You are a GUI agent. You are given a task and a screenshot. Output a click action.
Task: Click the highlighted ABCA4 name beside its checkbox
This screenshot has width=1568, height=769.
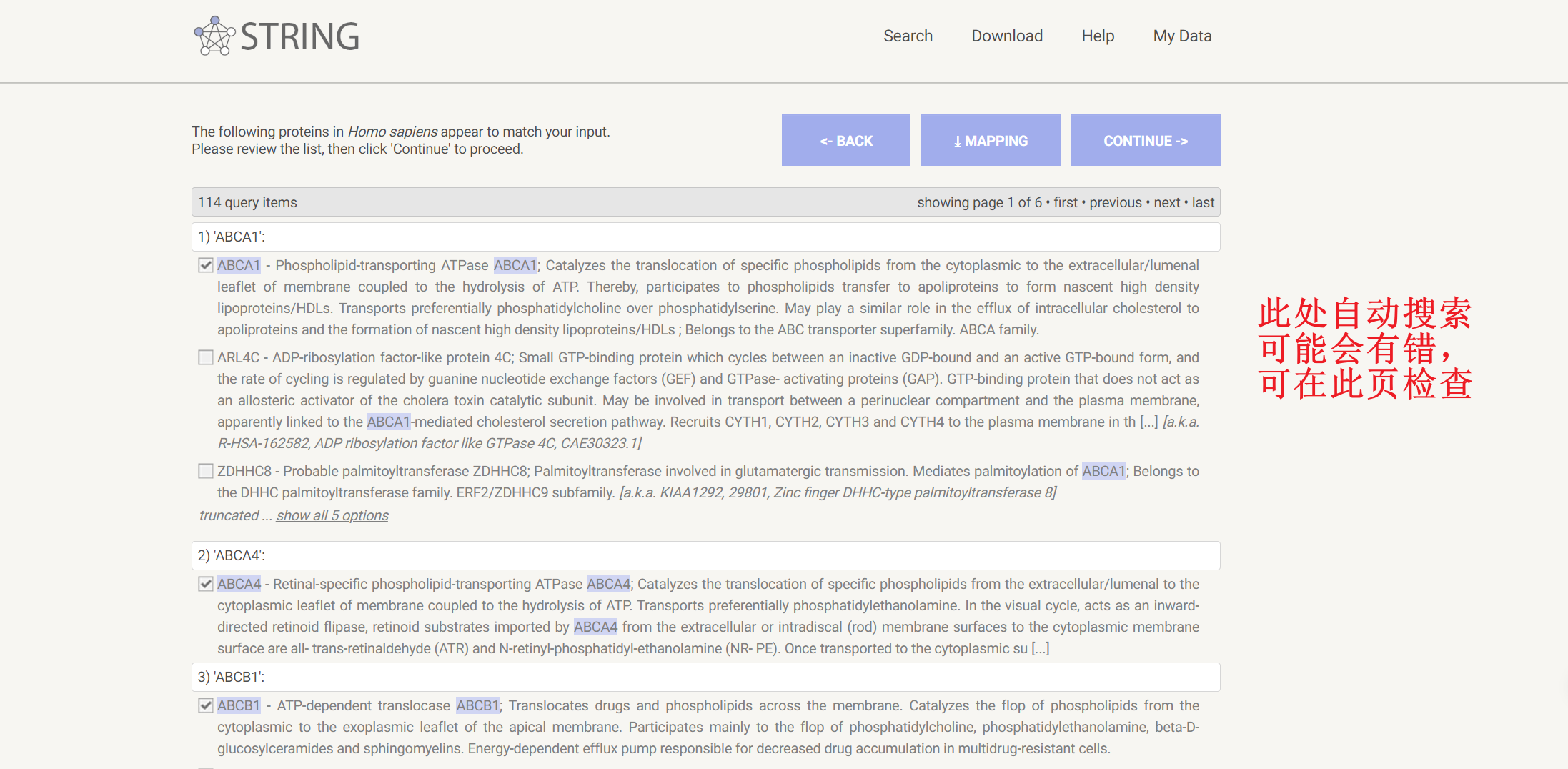click(x=239, y=584)
